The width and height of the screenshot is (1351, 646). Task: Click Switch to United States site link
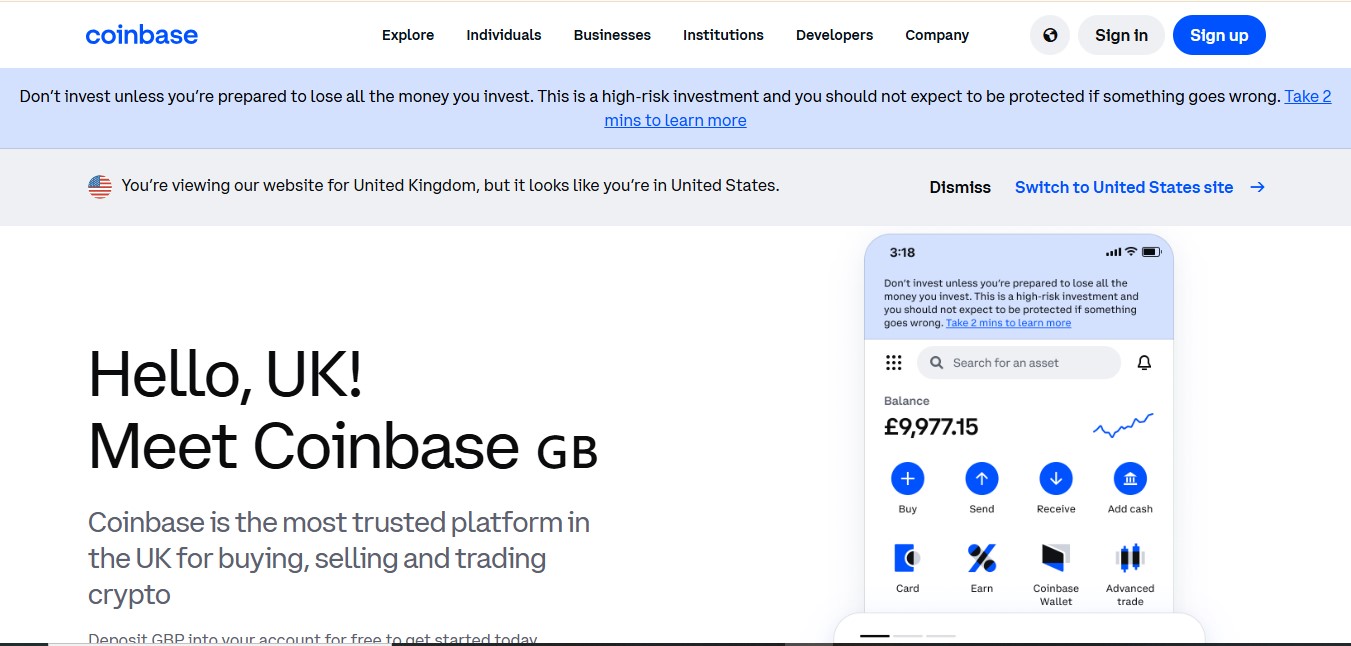click(1124, 187)
